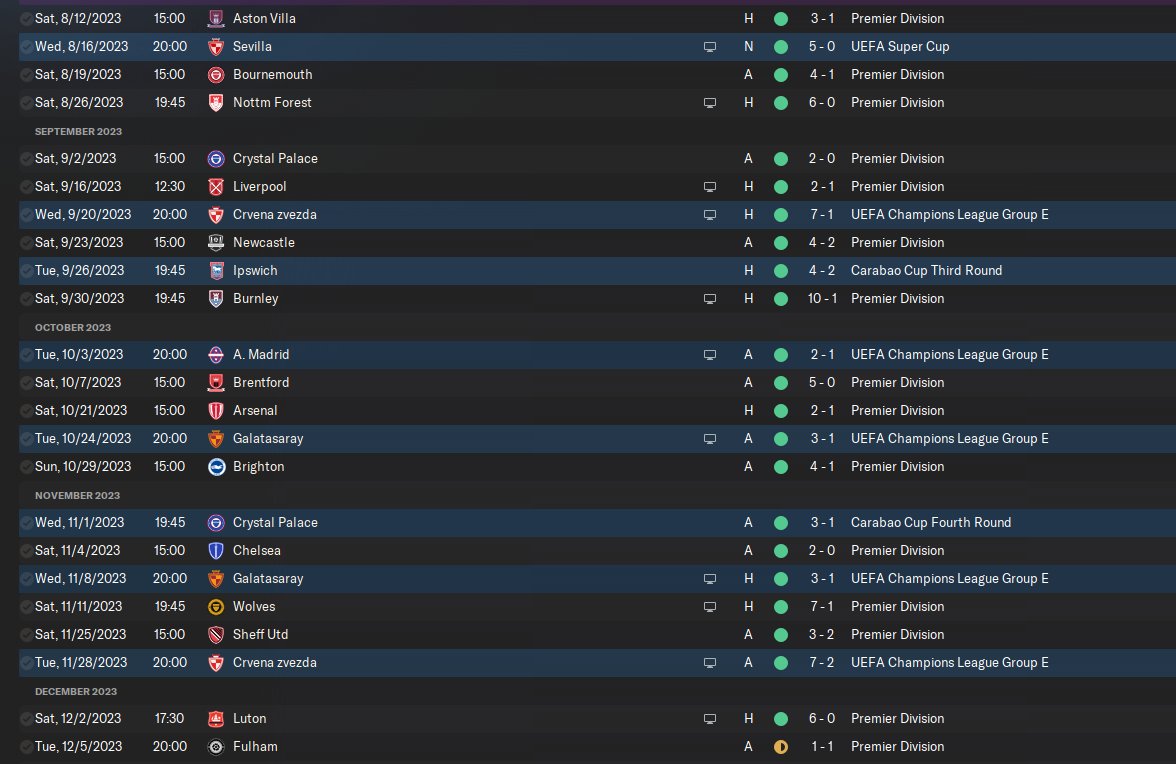This screenshot has height=764, width=1176.
Task: Click the Aston Villa club badge
Action: pyautogui.click(x=215, y=18)
